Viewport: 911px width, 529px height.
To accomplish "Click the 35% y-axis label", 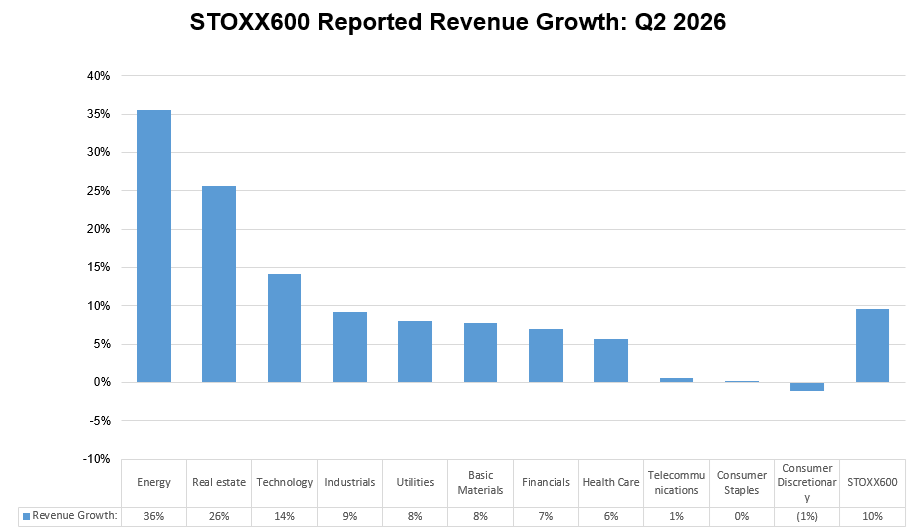I will [x=98, y=114].
